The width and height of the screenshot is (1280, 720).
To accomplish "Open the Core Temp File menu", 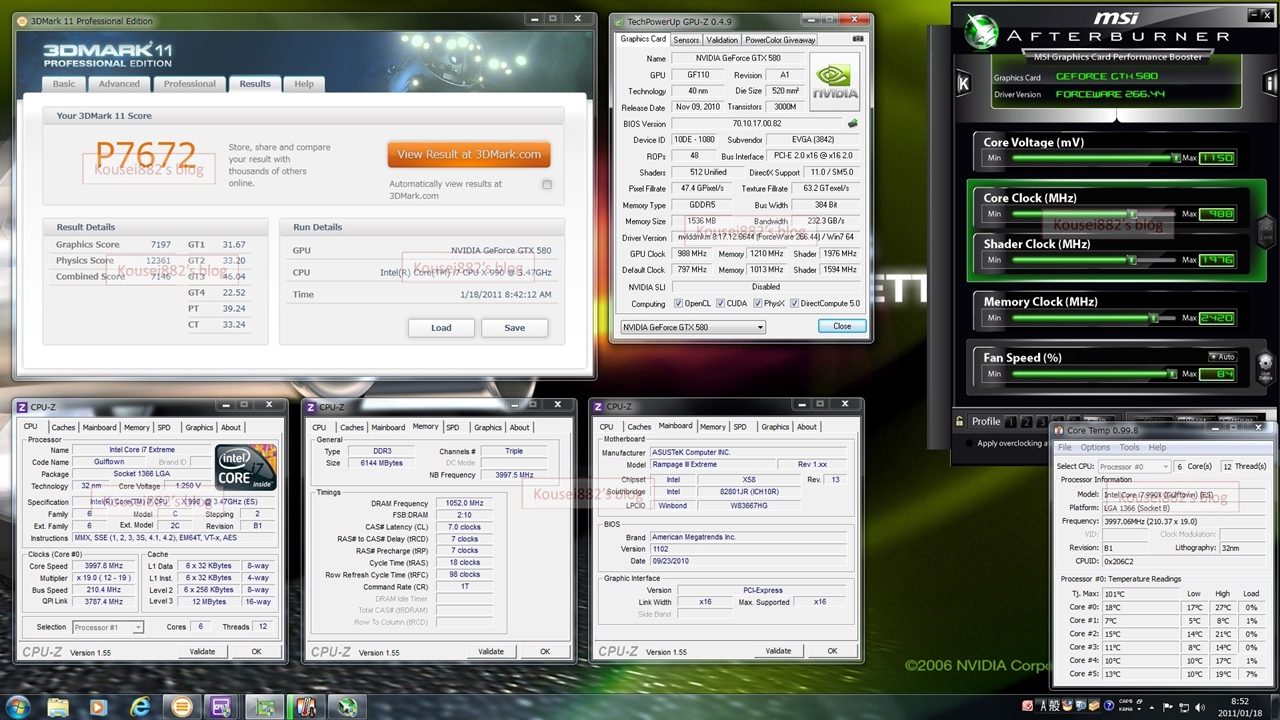I will click(1064, 447).
